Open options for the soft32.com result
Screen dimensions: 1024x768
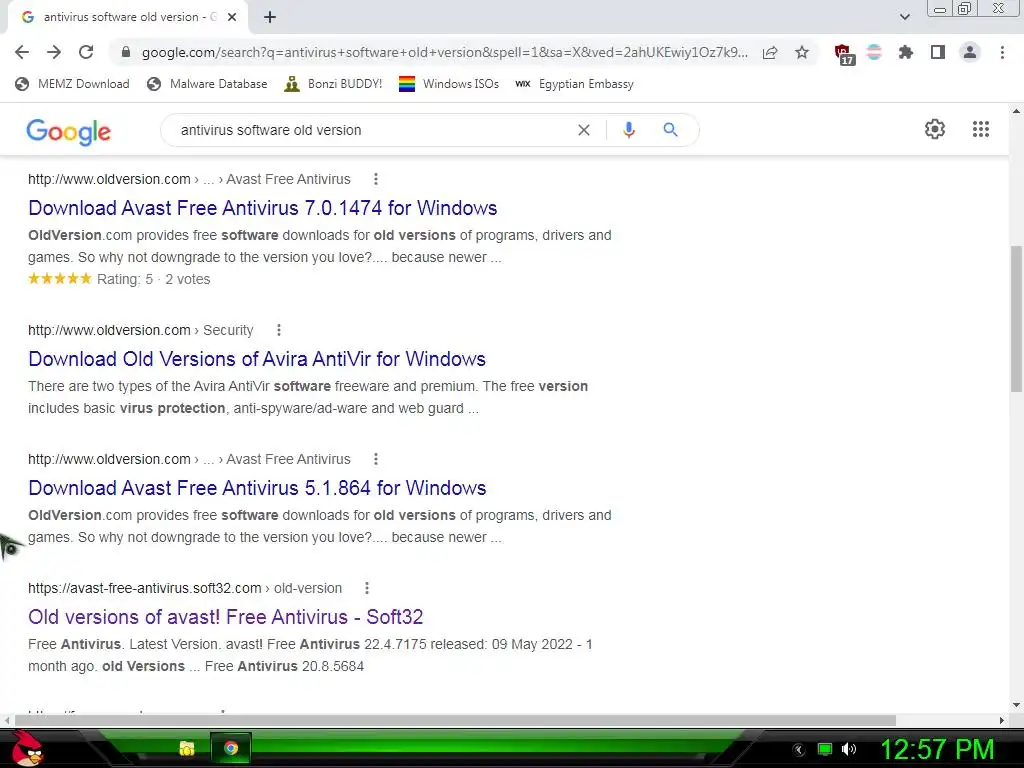(x=367, y=588)
